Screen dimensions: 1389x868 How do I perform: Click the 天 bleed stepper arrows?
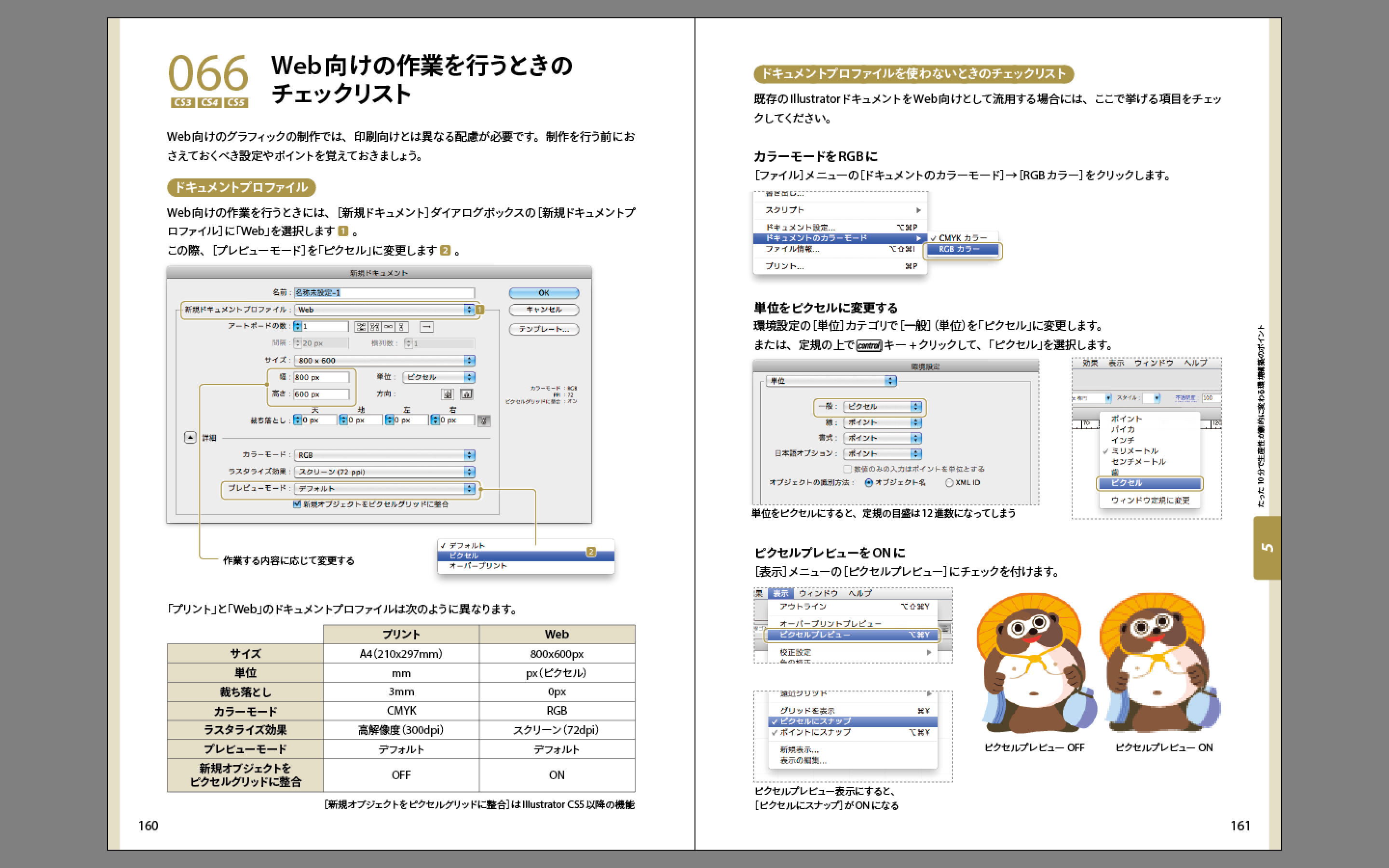(297, 420)
